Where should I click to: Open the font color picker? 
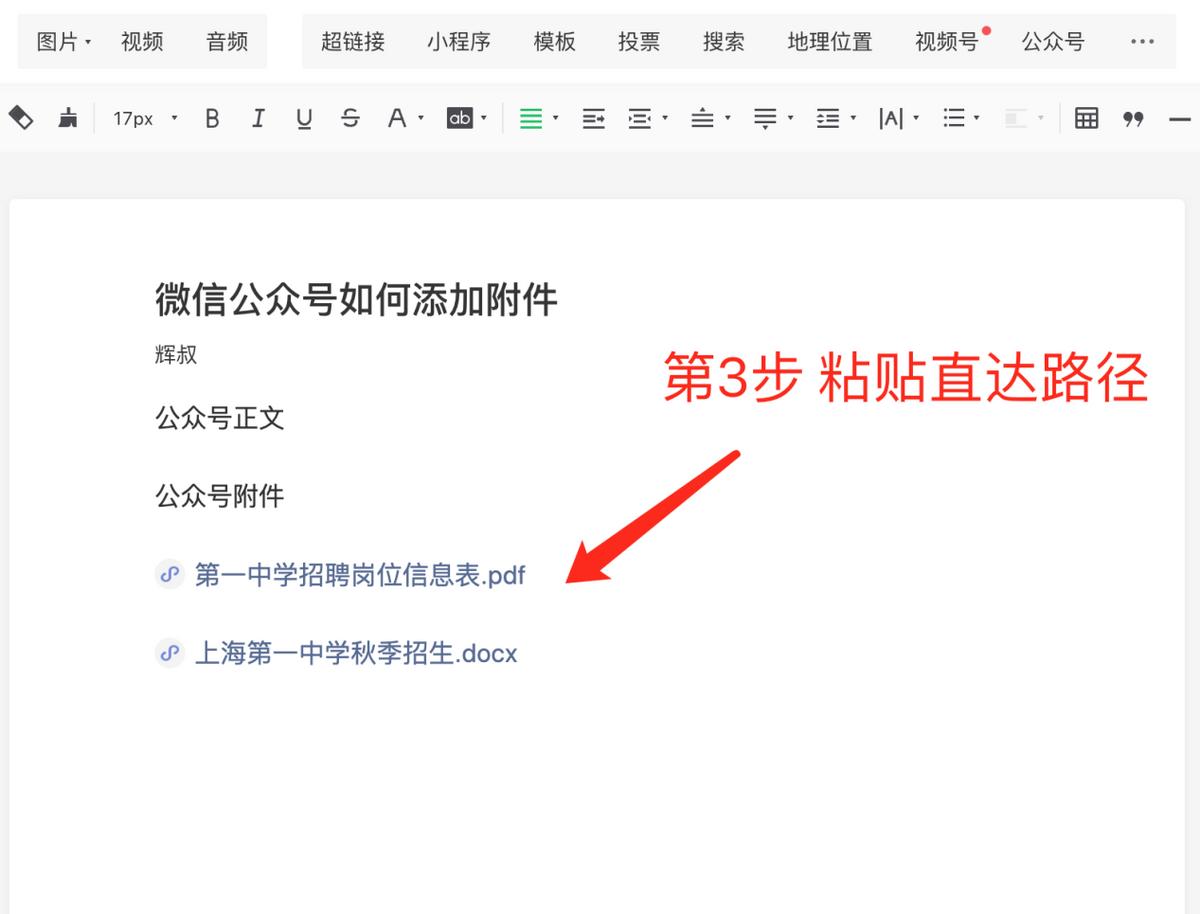click(x=398, y=117)
